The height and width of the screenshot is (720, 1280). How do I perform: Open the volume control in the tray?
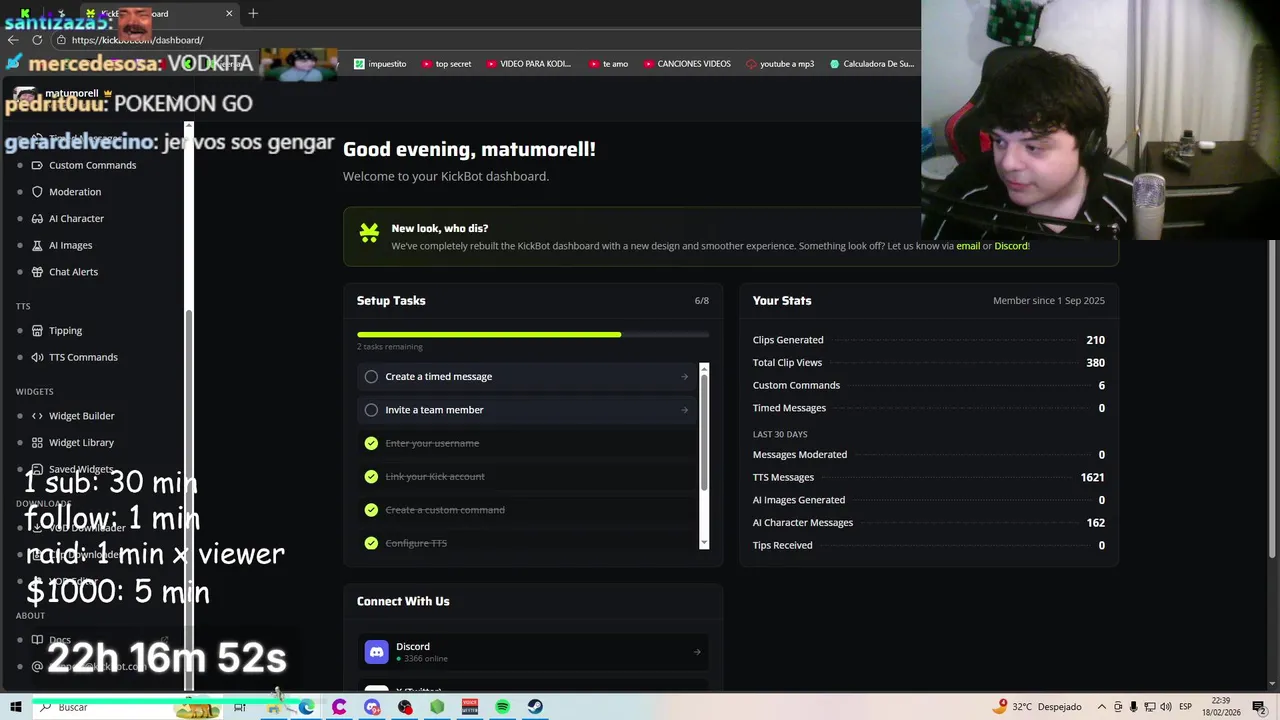(1165, 707)
